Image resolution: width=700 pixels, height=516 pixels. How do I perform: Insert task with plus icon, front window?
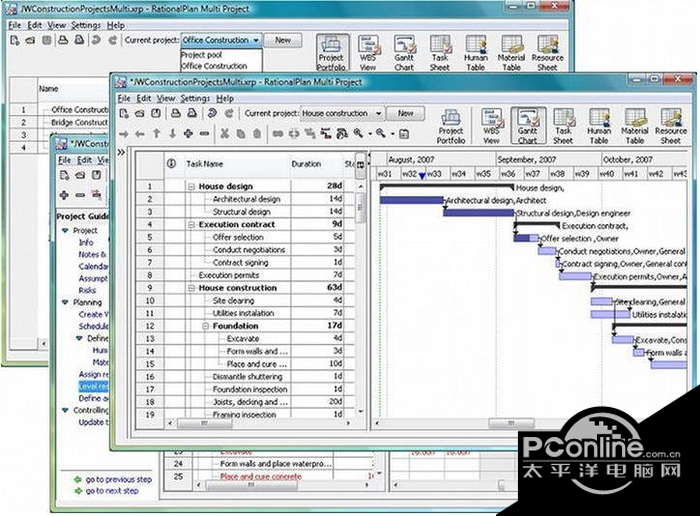188,133
